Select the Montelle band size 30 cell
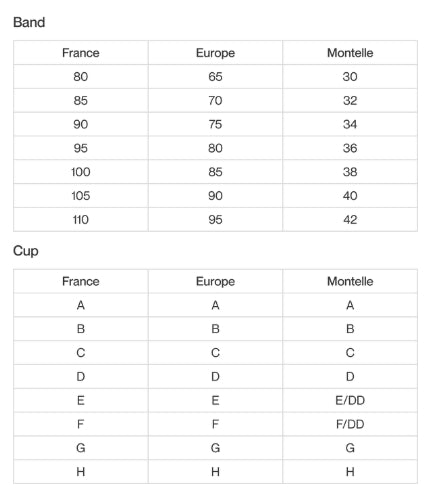Image resolution: width=436 pixels, height=500 pixels. [350, 77]
